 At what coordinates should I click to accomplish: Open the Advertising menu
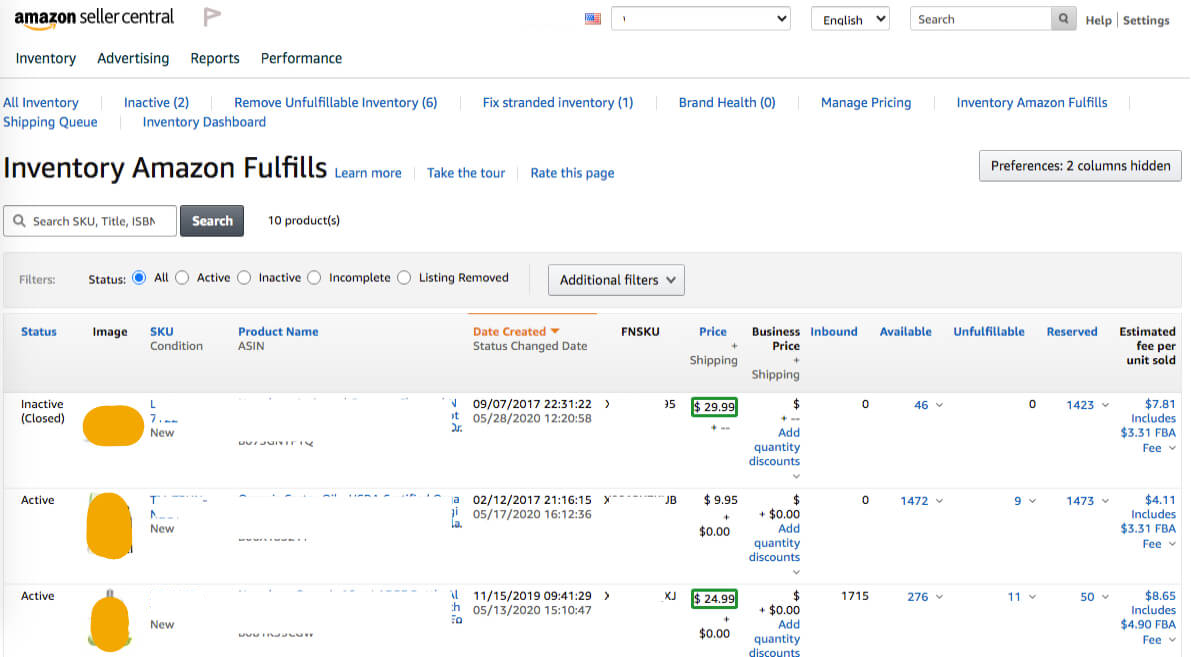tap(133, 58)
